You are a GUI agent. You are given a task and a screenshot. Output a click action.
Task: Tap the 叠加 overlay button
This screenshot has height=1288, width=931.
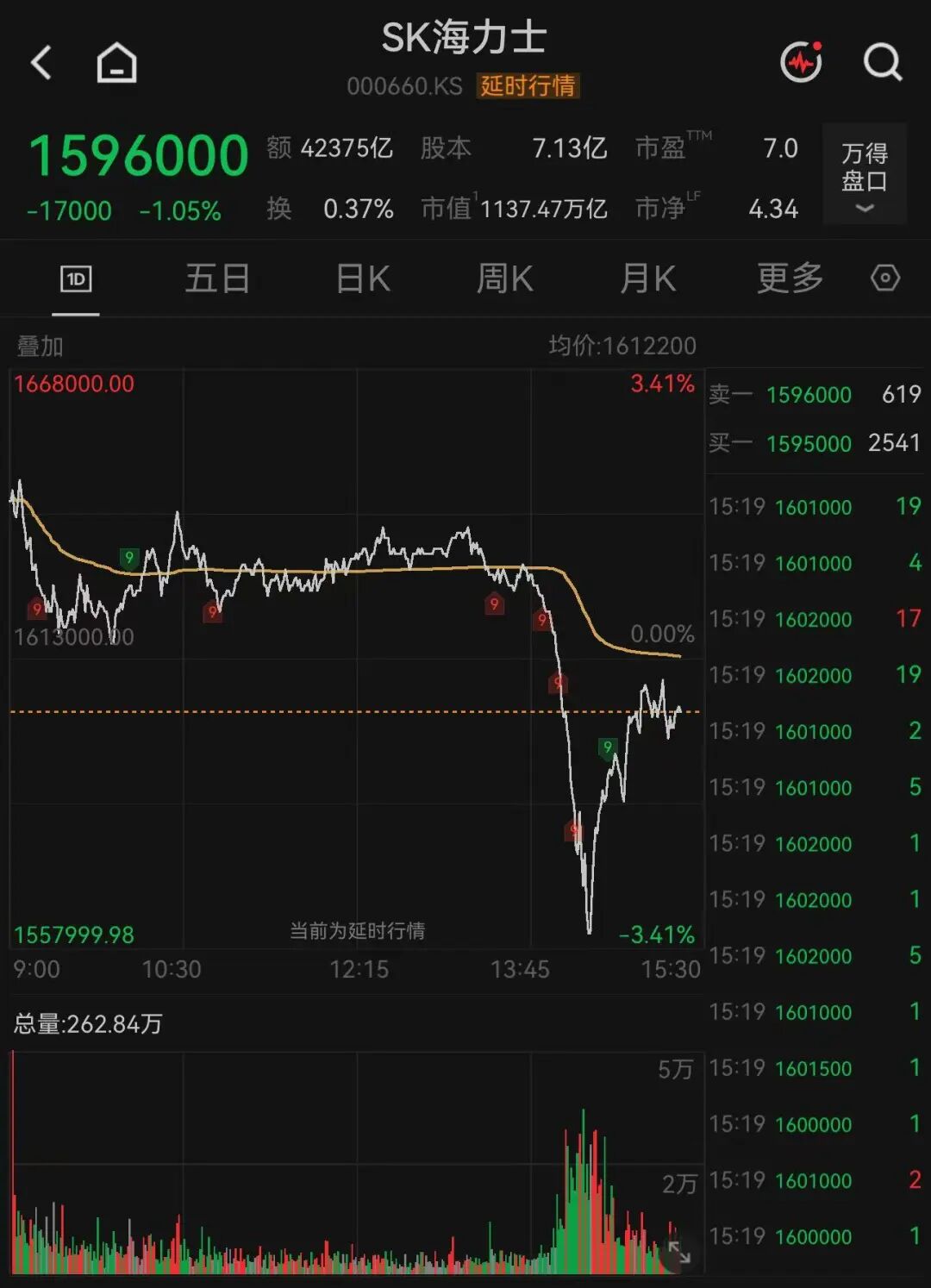click(41, 346)
